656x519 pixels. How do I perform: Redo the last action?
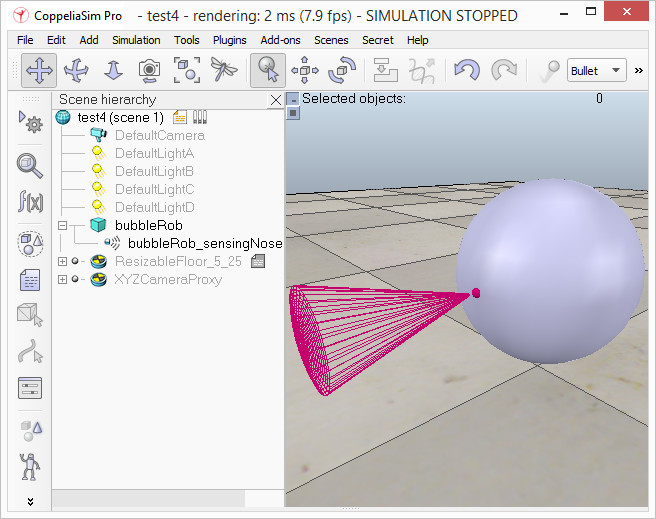(x=504, y=70)
